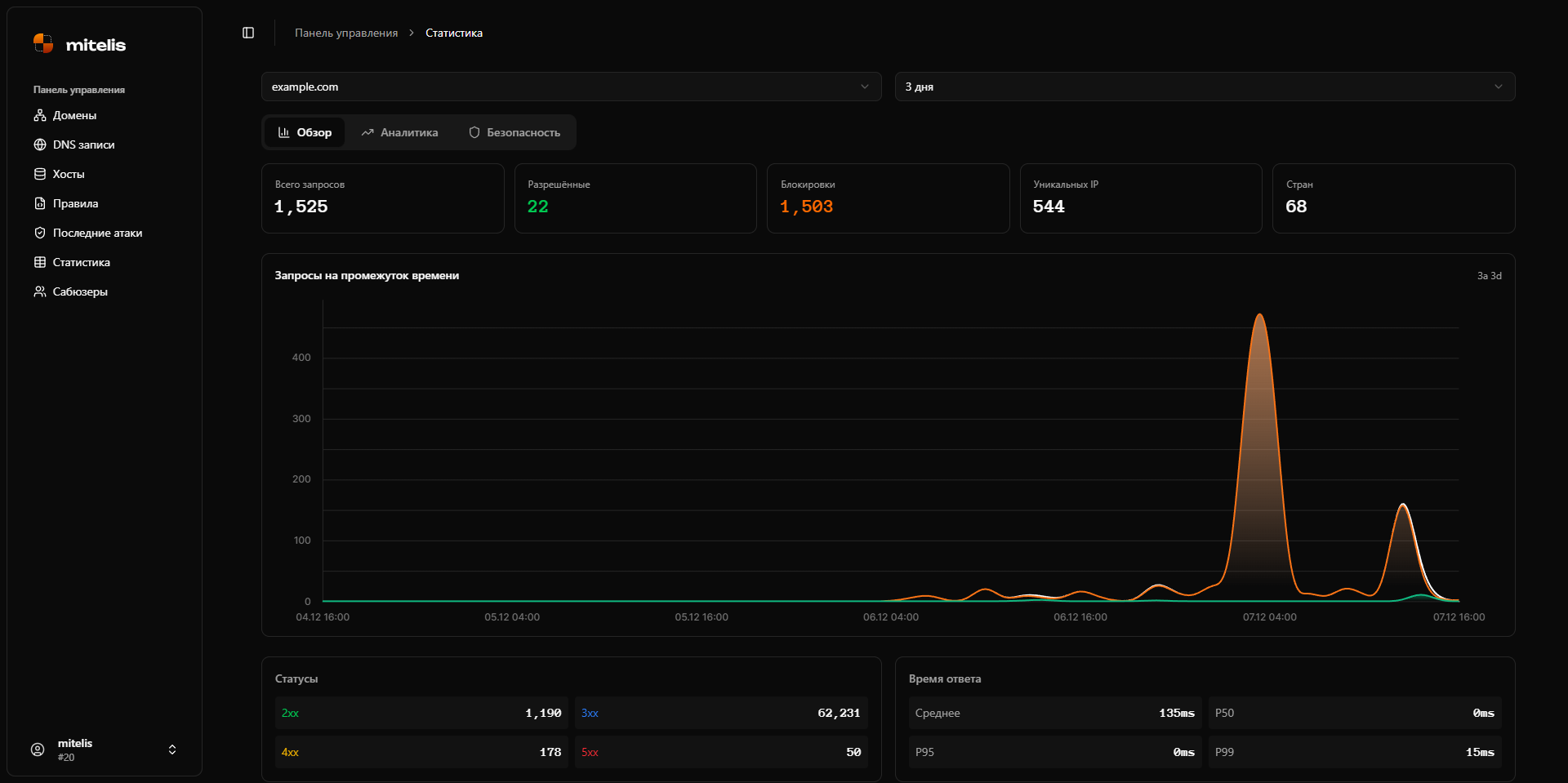Open the example.com domain dropdown
The height and width of the screenshot is (783, 1568).
pos(571,87)
